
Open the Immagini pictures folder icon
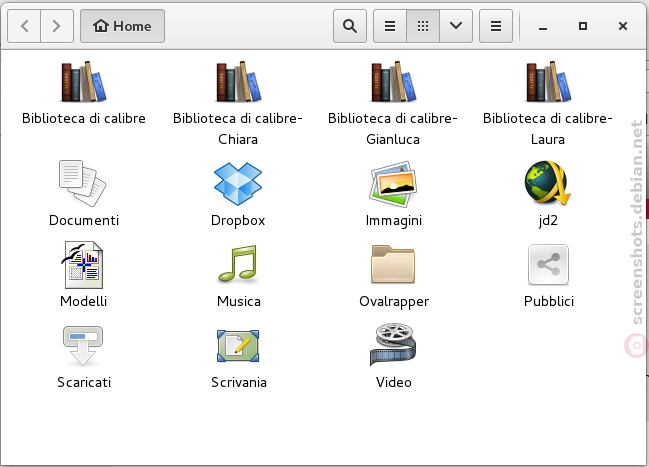(393, 184)
